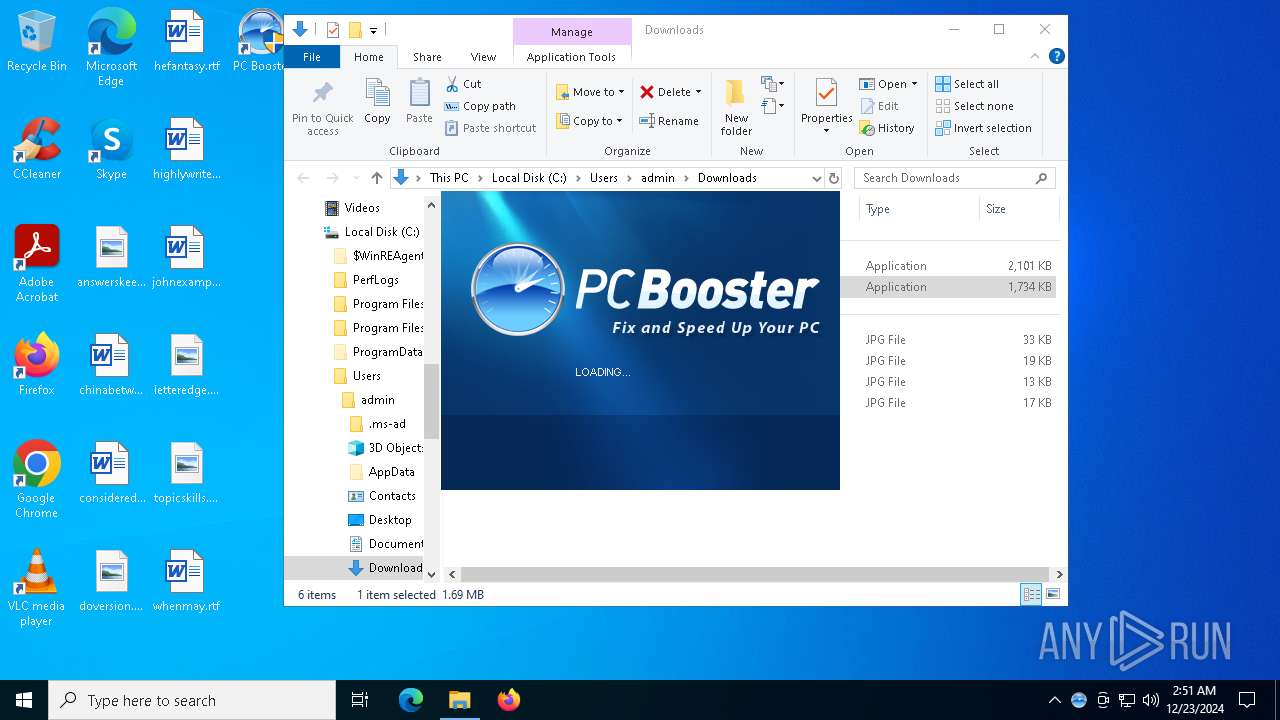Screen dimensions: 1280x720
Task: Expand the Delete dropdown arrow
Action: [698, 92]
